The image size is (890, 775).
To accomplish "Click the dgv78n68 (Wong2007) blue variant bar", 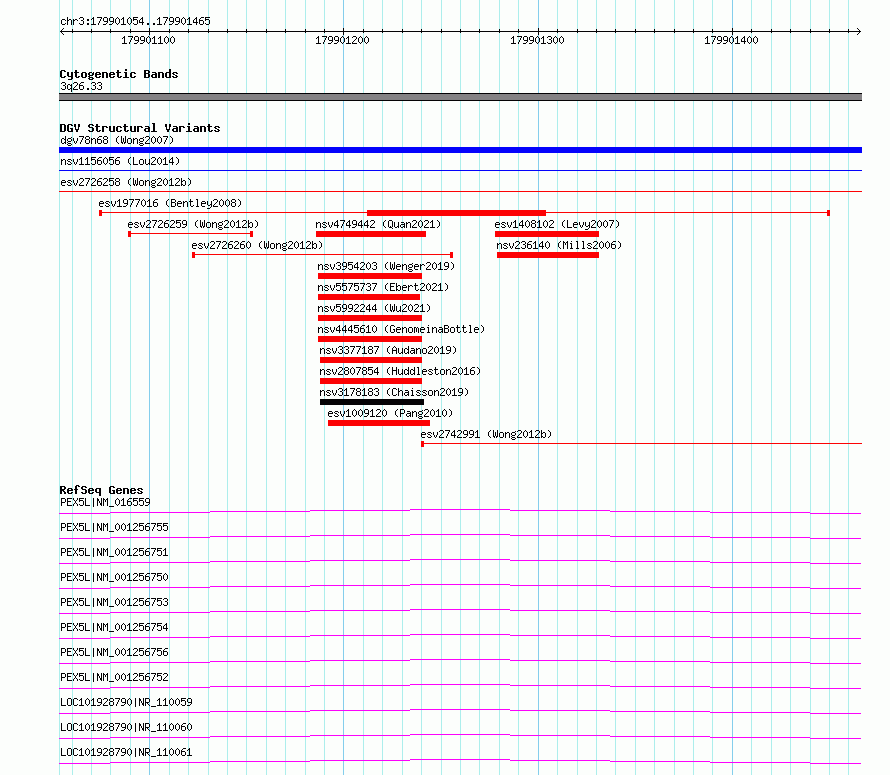I will pos(460,150).
